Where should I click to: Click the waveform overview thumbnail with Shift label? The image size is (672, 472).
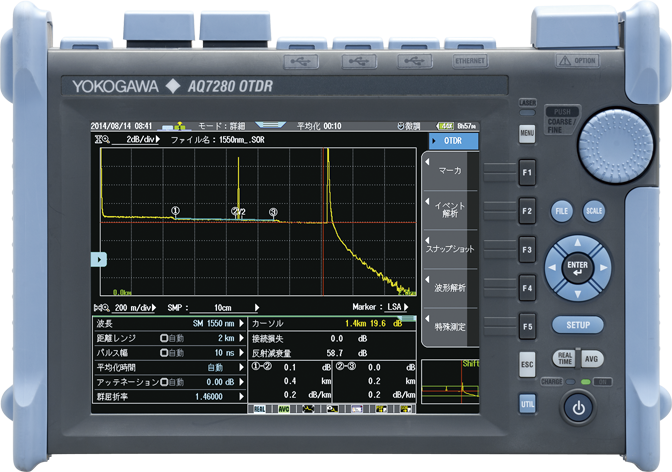(x=450, y=382)
